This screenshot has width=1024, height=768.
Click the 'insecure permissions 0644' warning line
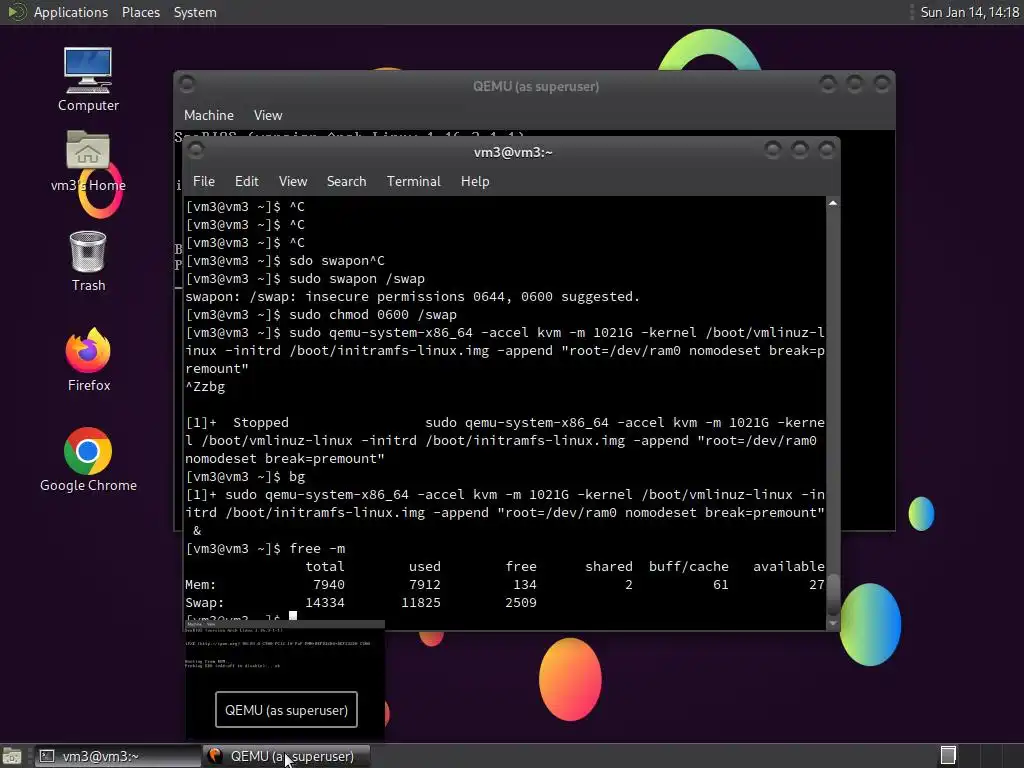(x=412, y=296)
